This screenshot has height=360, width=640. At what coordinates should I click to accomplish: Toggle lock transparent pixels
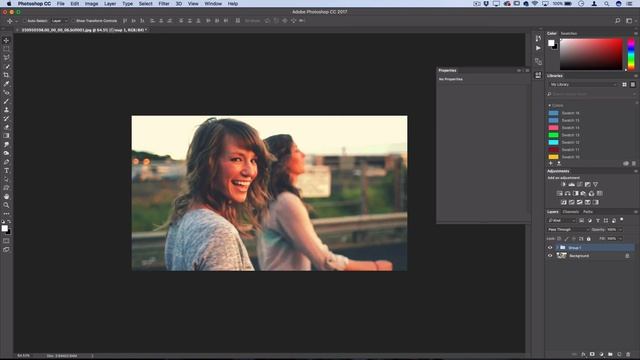pyautogui.click(x=559, y=239)
